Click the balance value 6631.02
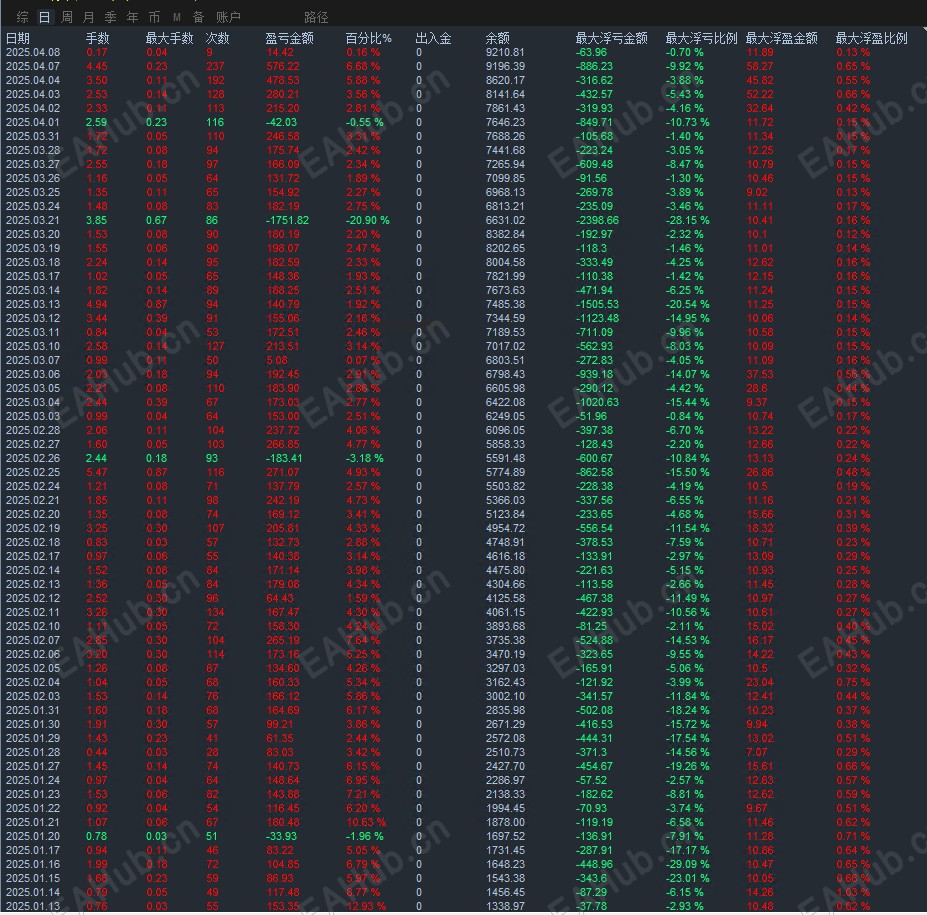 coord(505,220)
